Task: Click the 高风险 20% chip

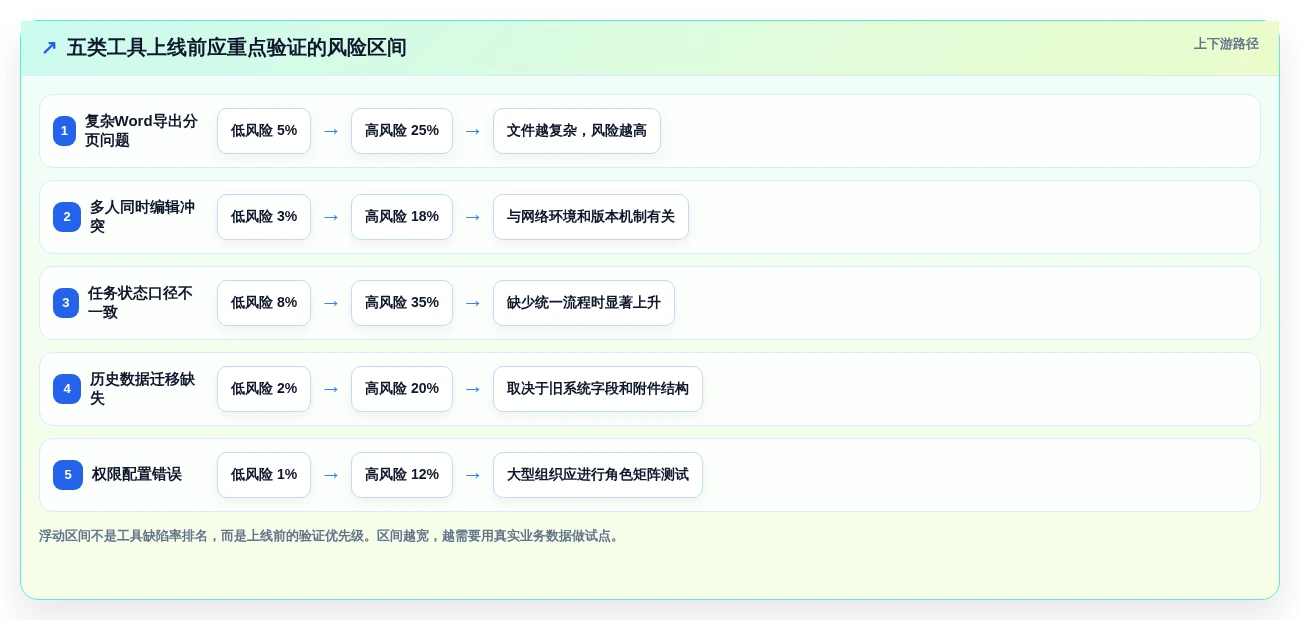Action: point(402,389)
